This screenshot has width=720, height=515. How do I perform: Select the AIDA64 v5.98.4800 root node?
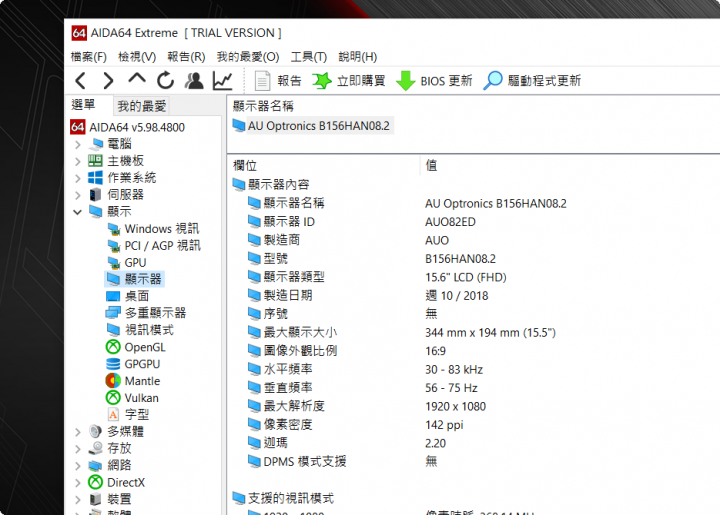click(137, 127)
